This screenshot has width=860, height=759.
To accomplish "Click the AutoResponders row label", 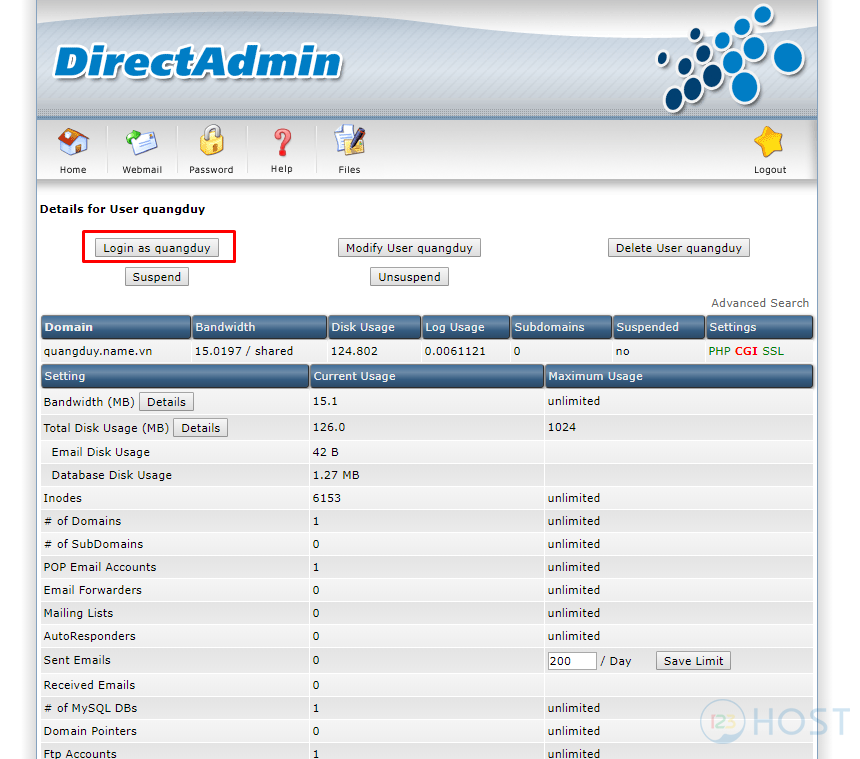I will tap(89, 637).
